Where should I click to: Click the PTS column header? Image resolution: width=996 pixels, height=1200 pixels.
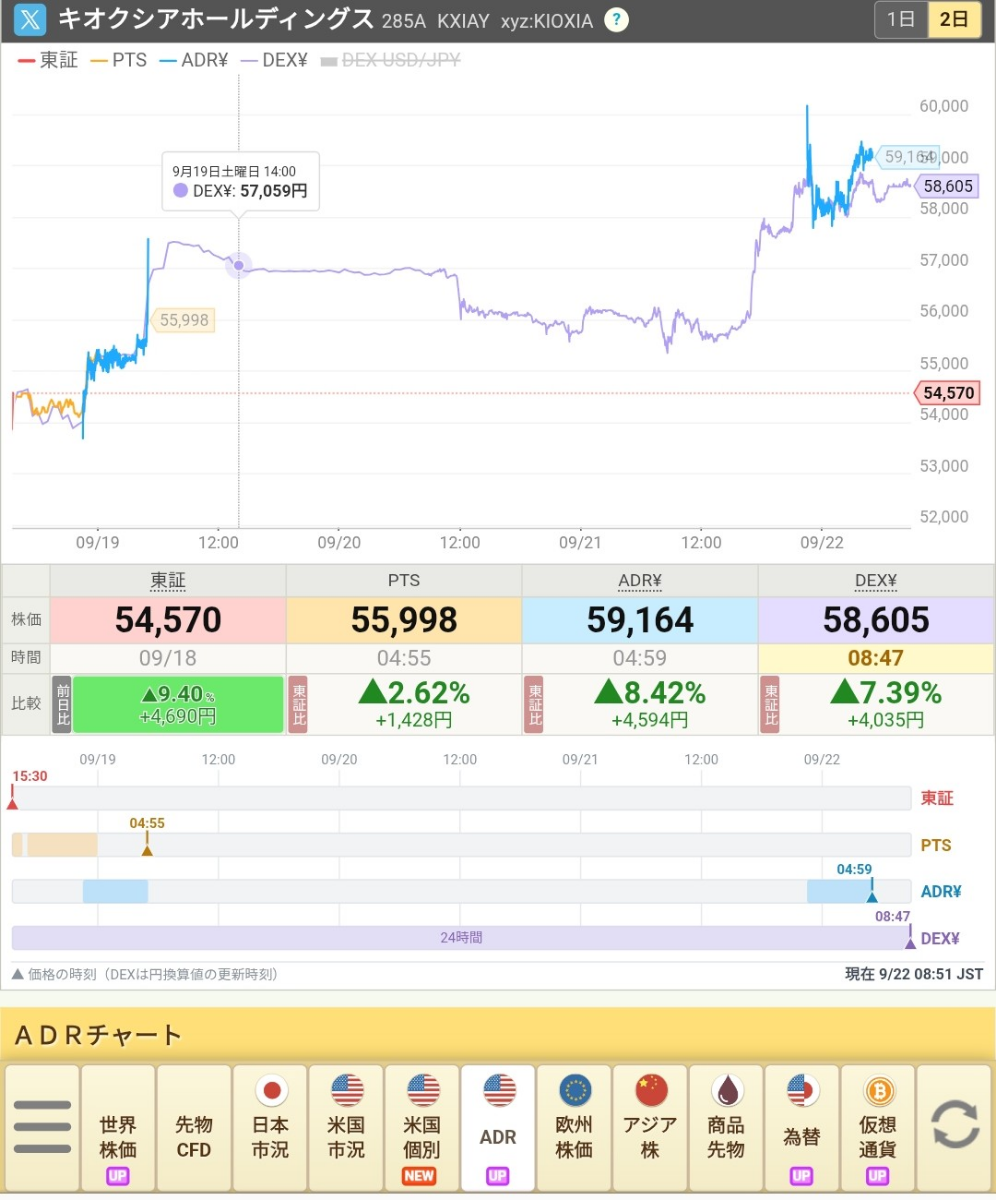(x=404, y=580)
